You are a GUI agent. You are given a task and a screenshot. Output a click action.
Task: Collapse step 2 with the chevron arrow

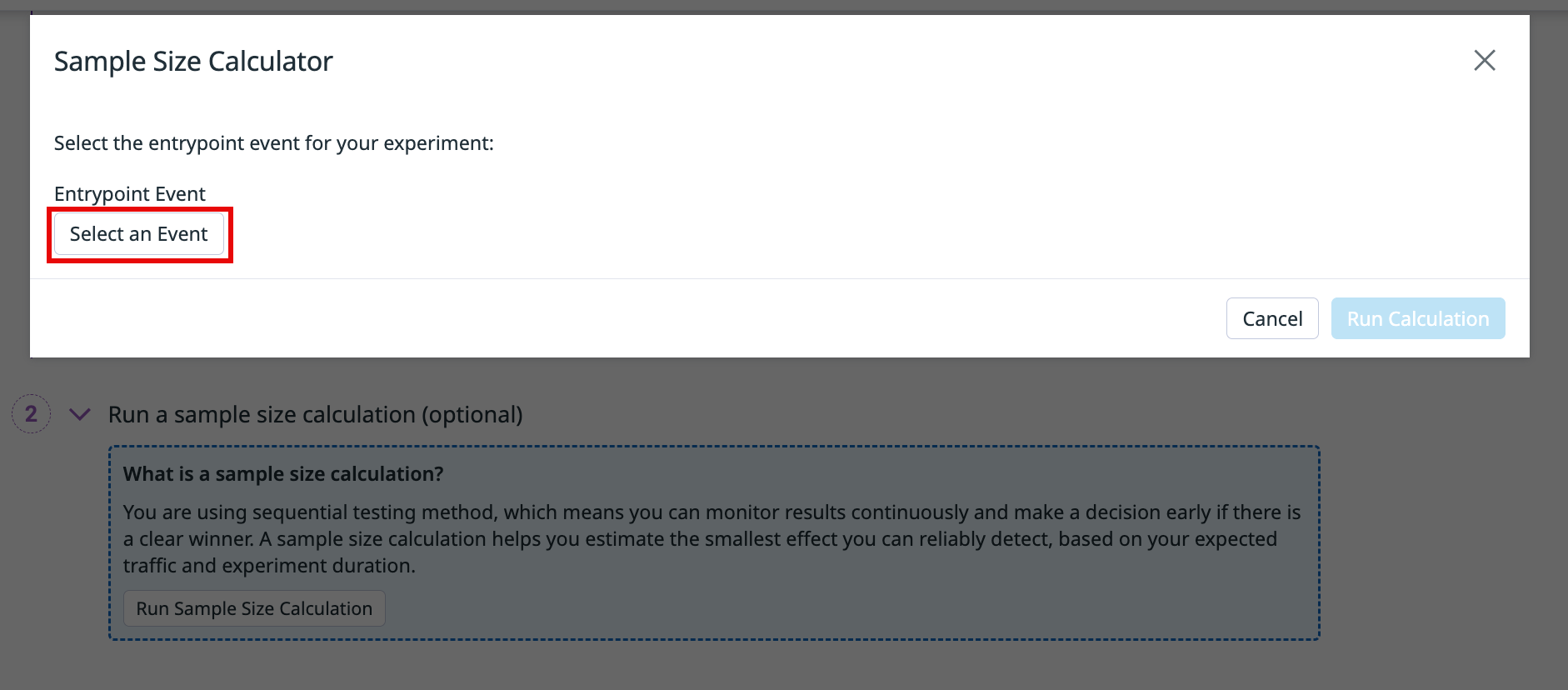80,414
